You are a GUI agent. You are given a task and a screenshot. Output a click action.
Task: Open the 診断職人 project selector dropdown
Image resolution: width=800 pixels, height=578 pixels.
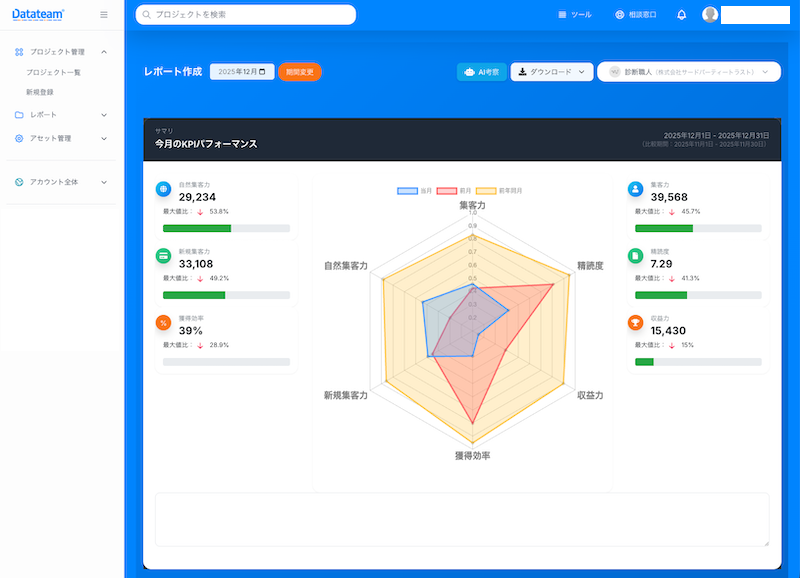tap(689, 72)
